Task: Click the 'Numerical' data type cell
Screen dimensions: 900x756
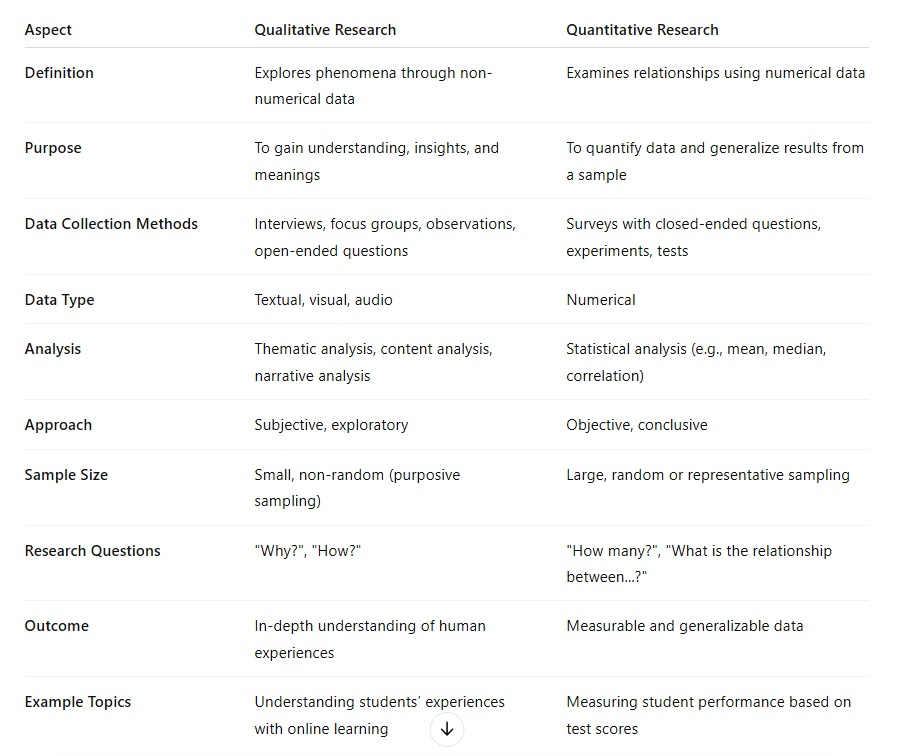Action: (600, 300)
